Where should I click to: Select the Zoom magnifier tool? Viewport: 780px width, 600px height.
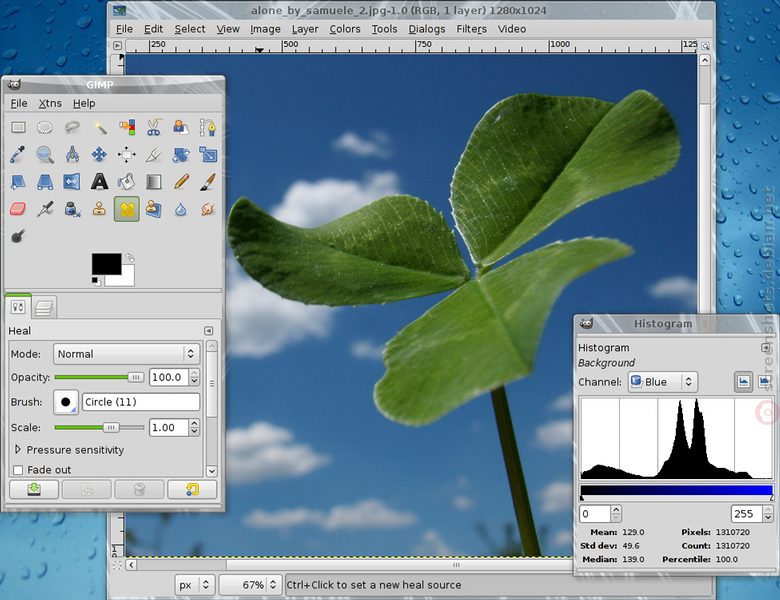[45, 155]
